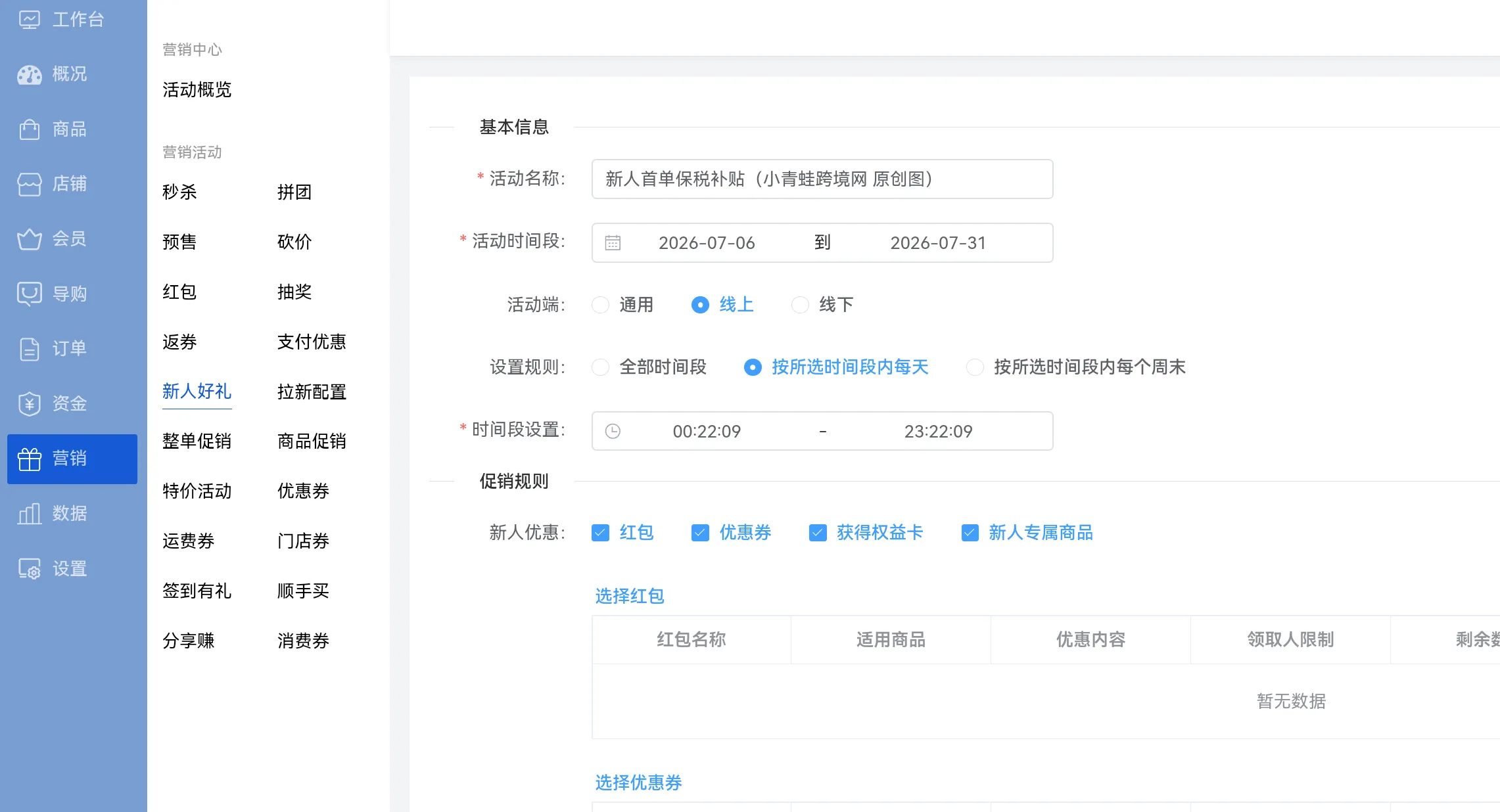Click the 活动名称 text input
Image resolution: width=1500 pixels, height=812 pixels.
(x=822, y=179)
